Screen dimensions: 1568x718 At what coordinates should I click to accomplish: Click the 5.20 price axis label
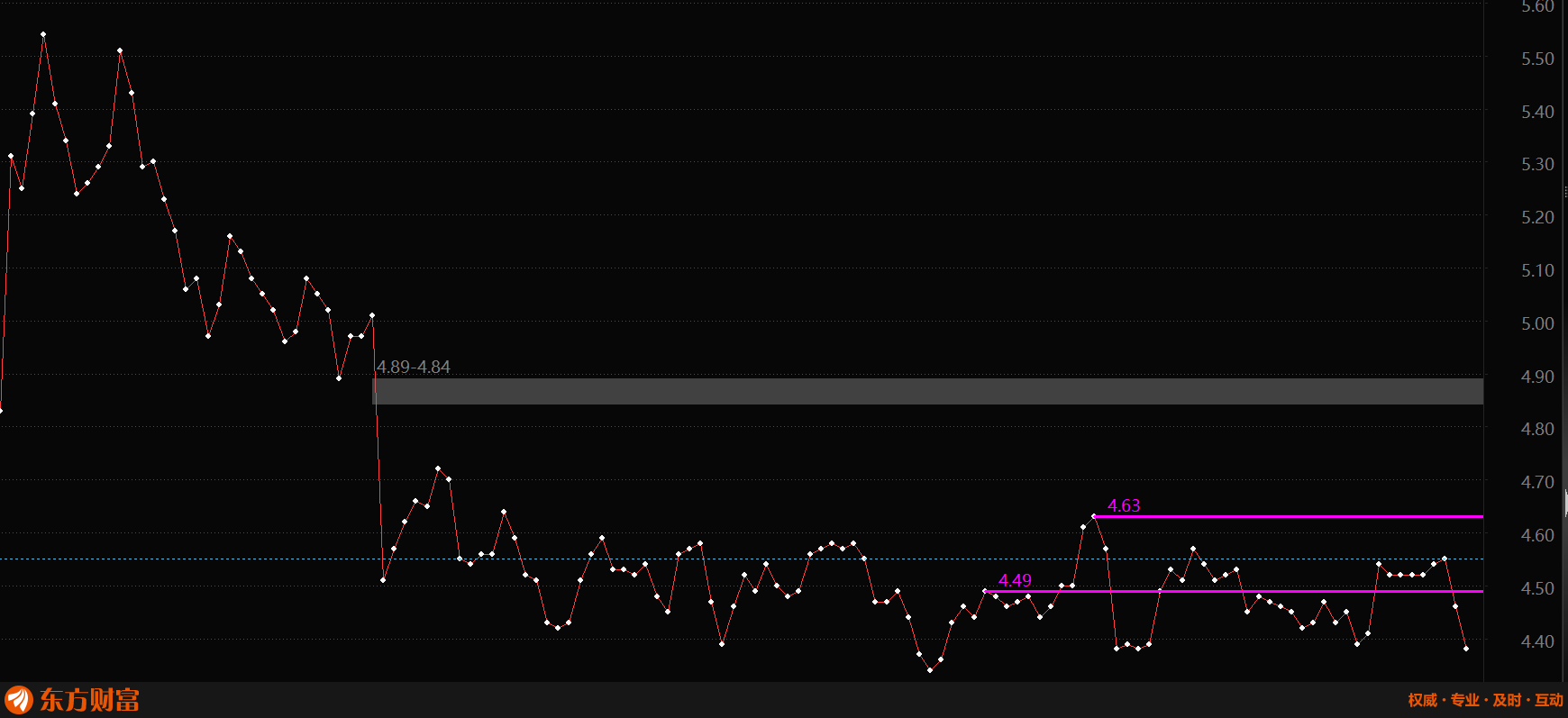[1537, 217]
